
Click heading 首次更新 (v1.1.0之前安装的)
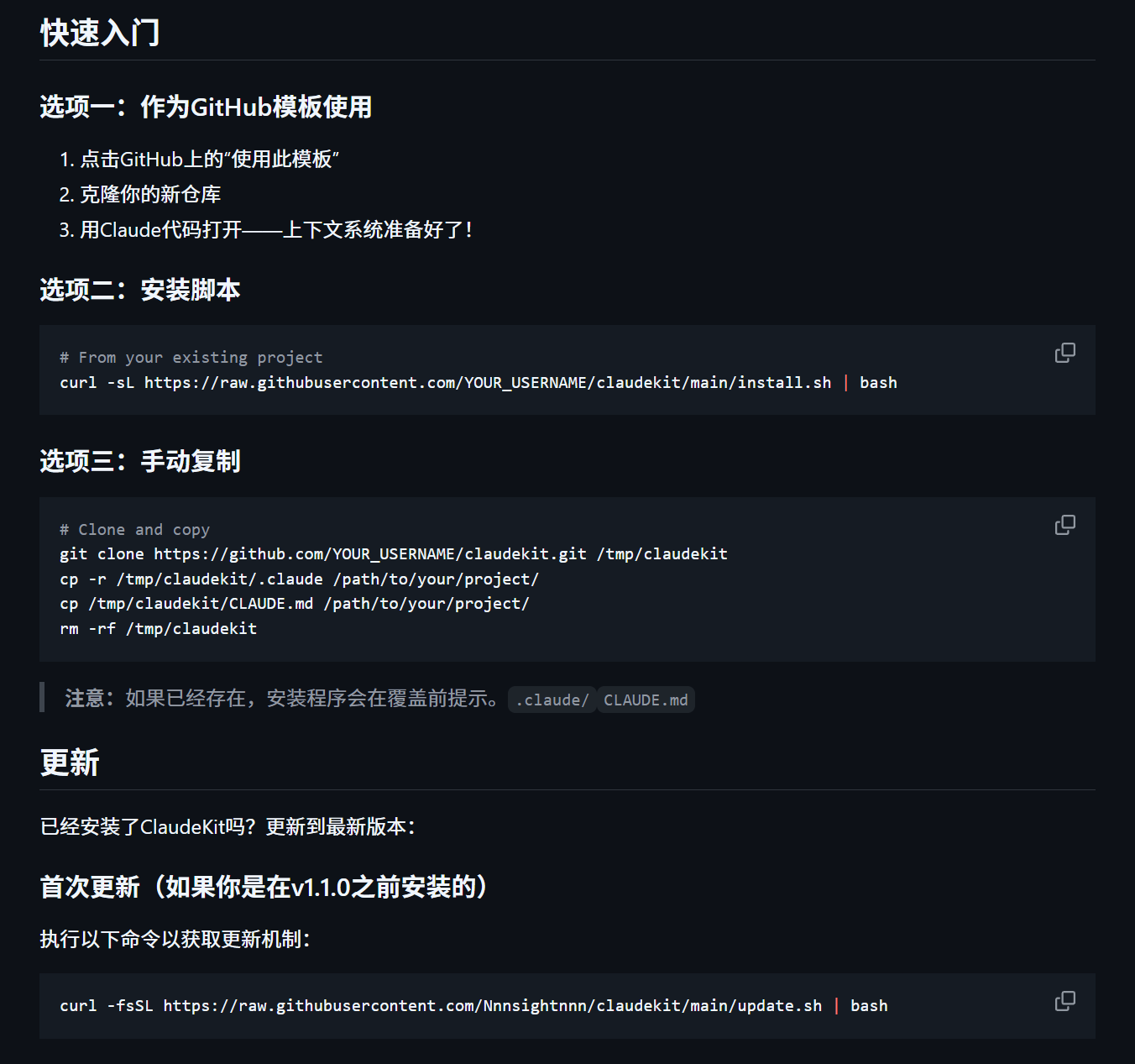[266, 887]
